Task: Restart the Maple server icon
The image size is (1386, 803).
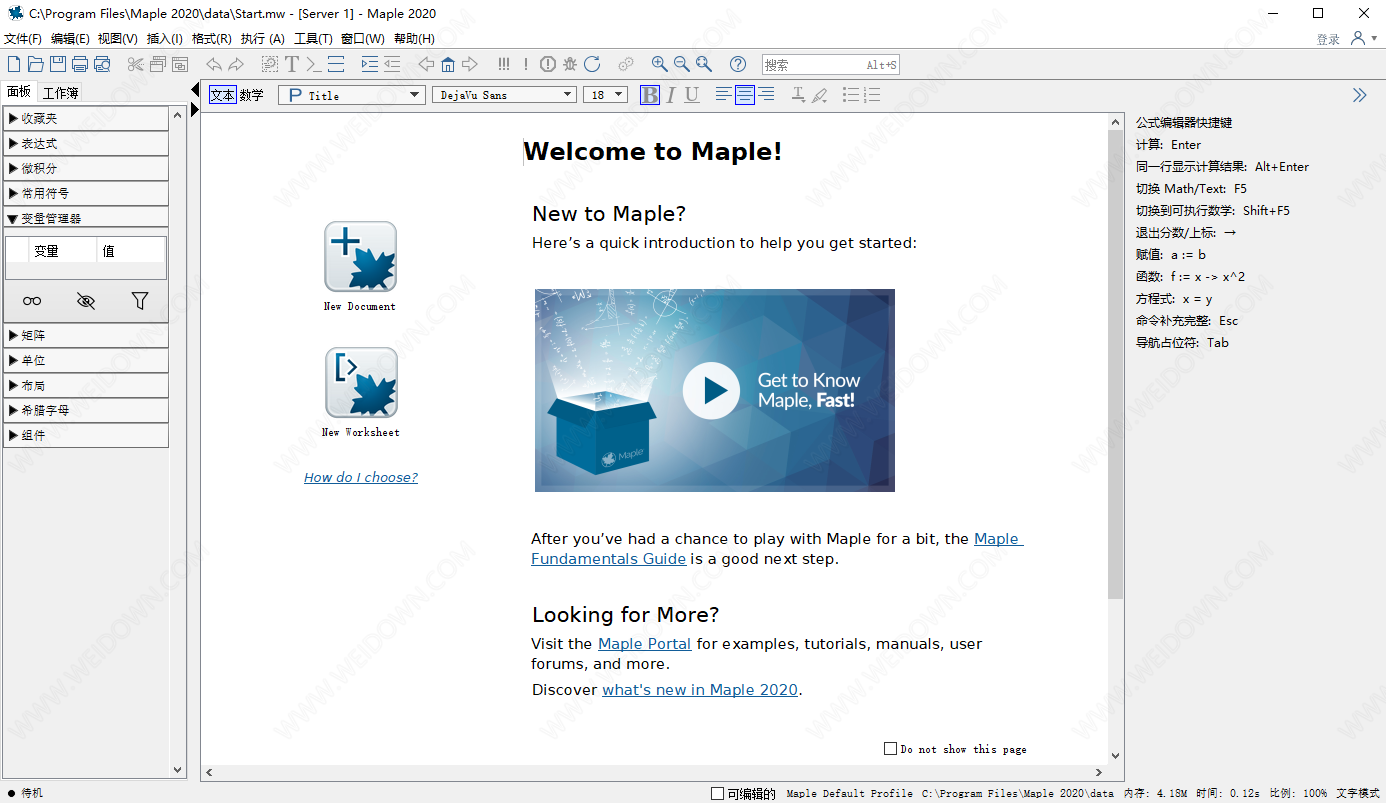Action: tap(592, 64)
